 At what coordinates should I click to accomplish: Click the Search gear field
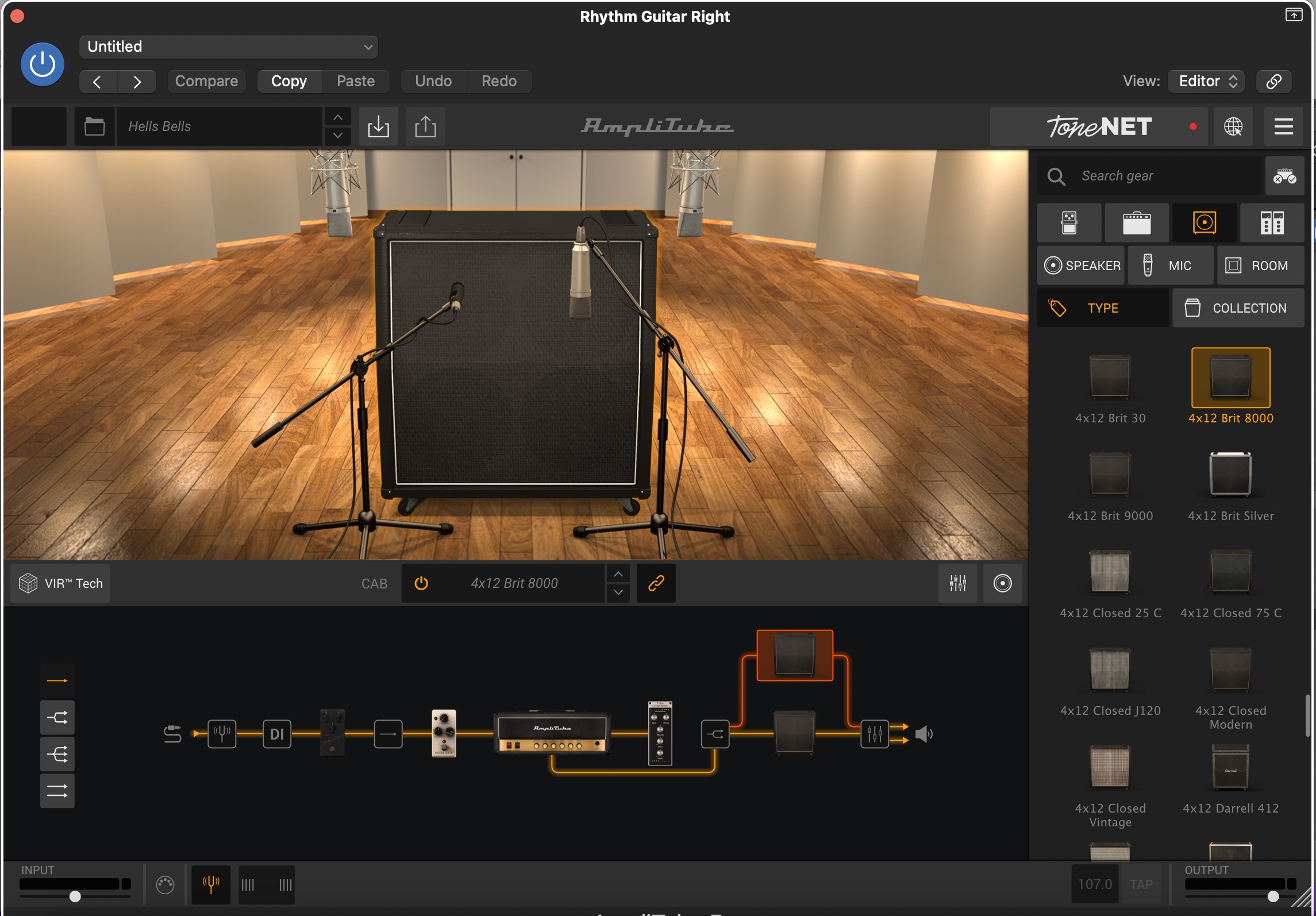click(x=1149, y=176)
